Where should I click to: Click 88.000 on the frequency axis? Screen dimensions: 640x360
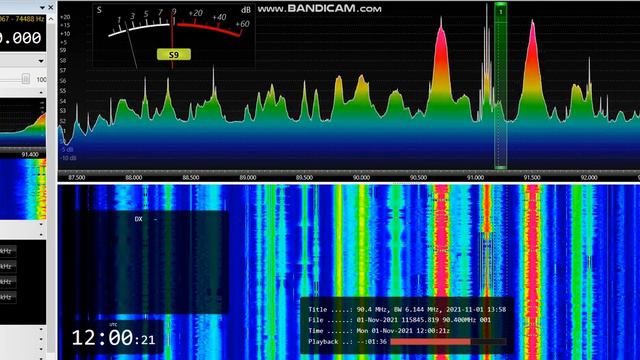(133, 178)
